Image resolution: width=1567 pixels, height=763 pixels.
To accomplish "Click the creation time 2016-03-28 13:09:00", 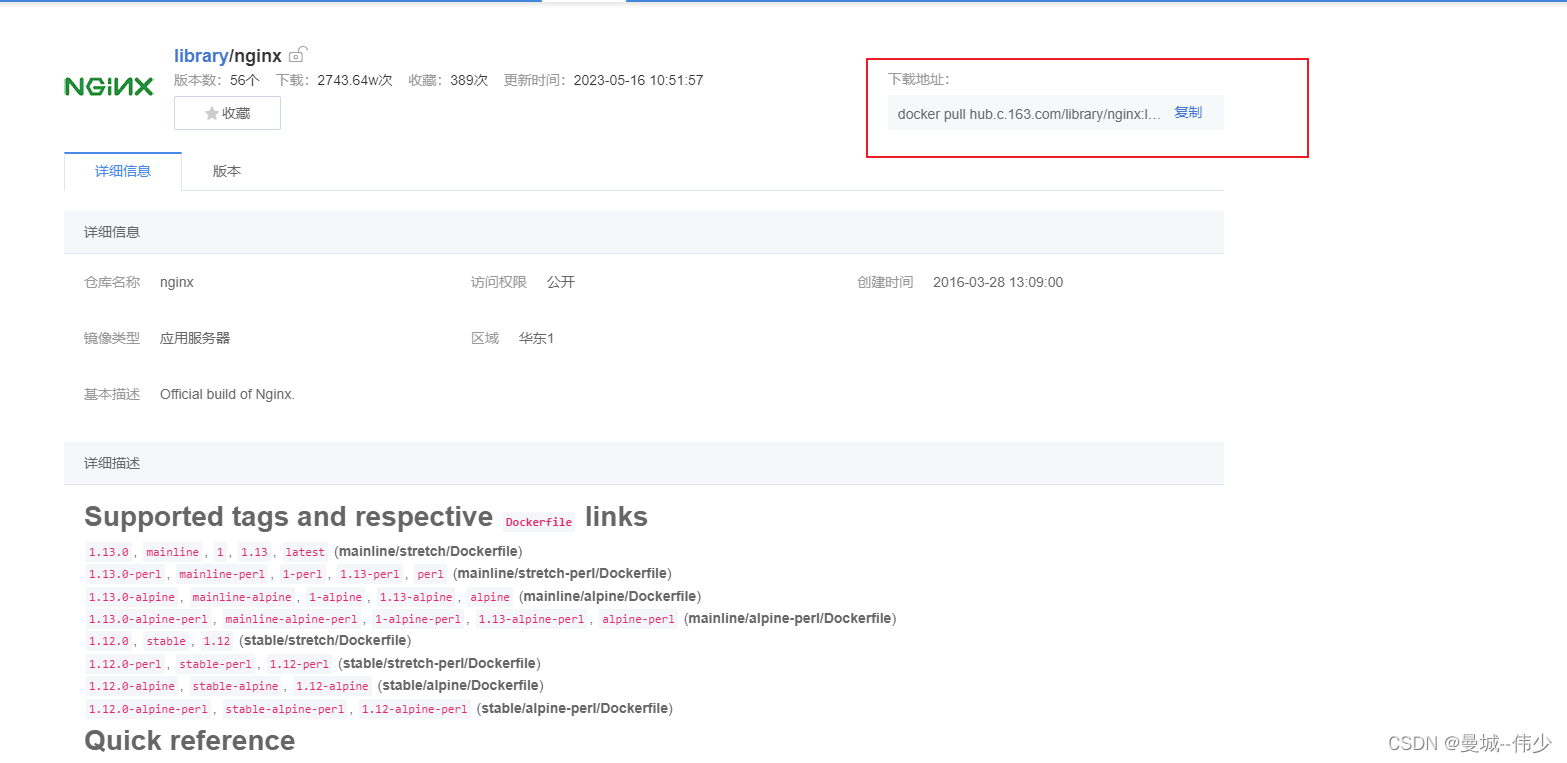I will [x=998, y=282].
